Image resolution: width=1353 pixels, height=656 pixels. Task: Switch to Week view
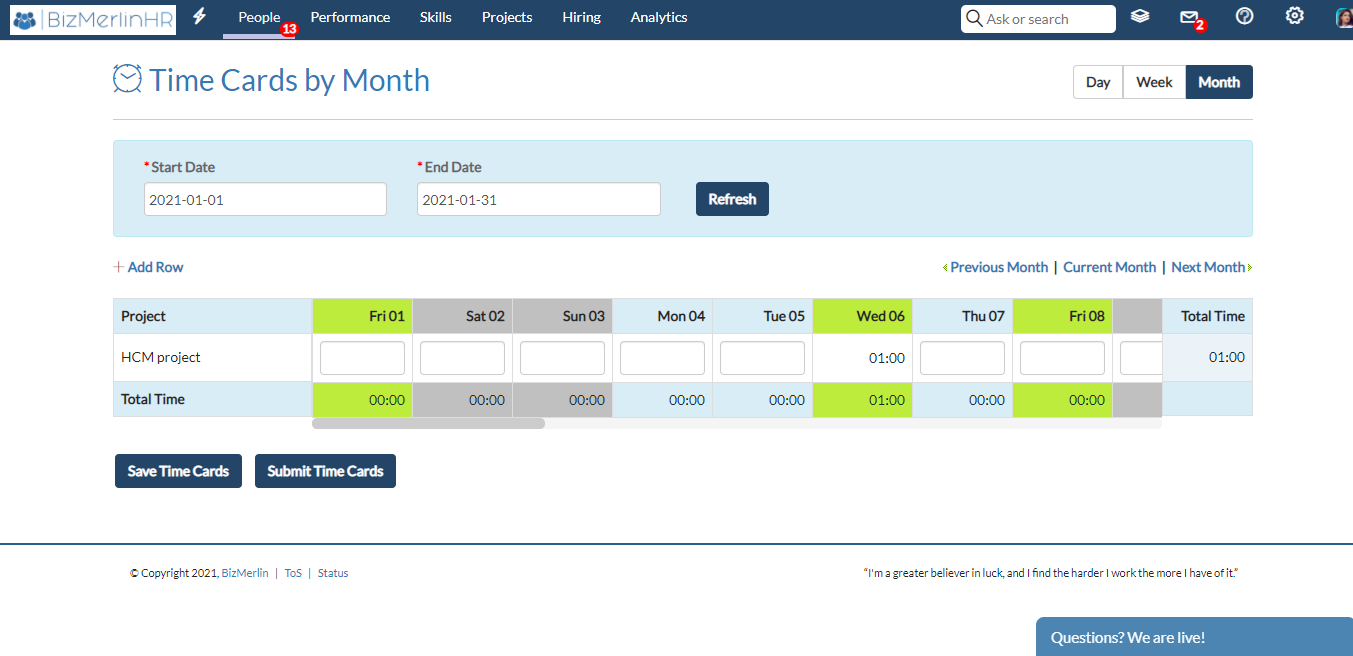point(1154,82)
